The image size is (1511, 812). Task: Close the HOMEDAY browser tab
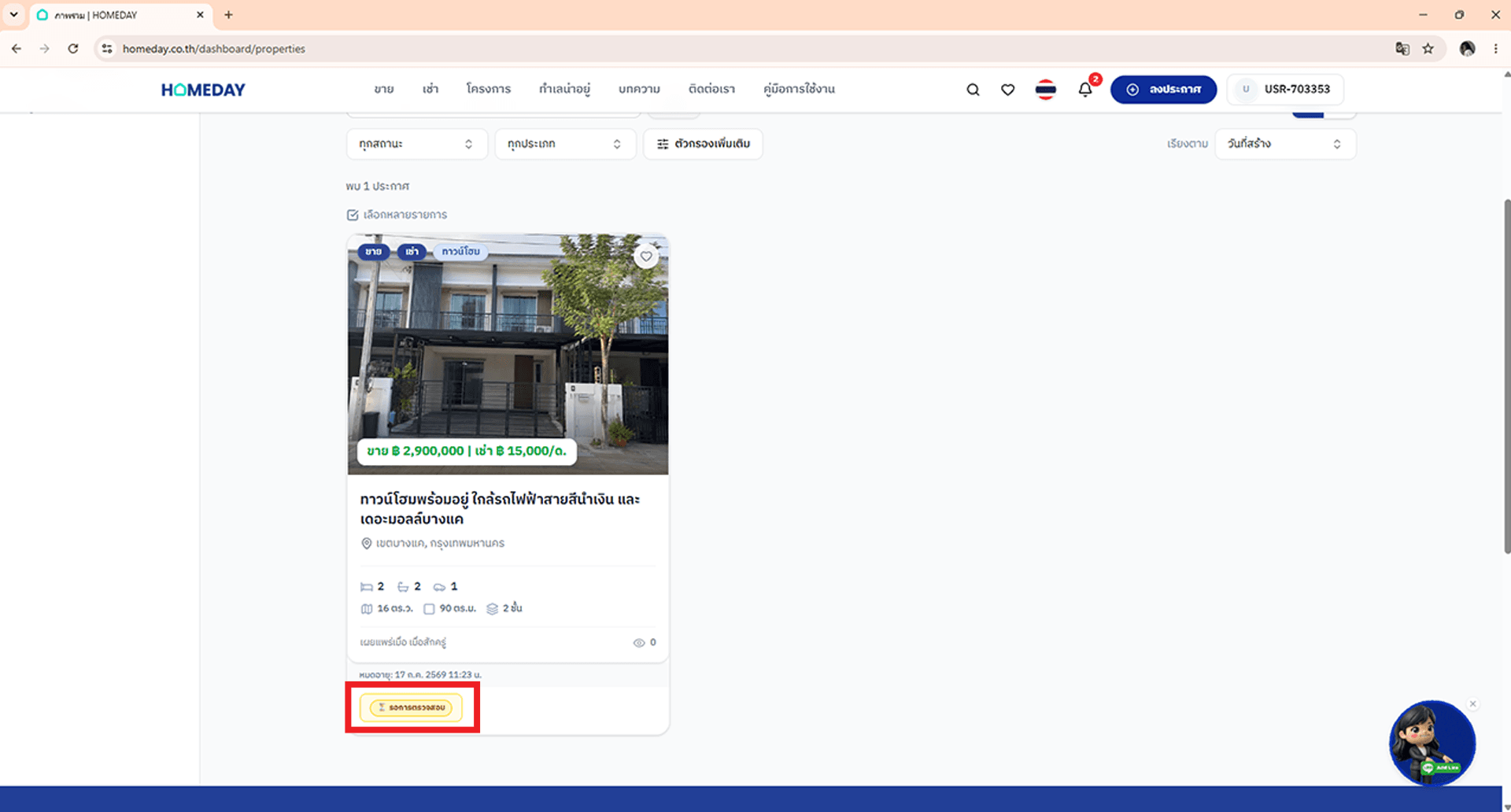pyautogui.click(x=200, y=15)
